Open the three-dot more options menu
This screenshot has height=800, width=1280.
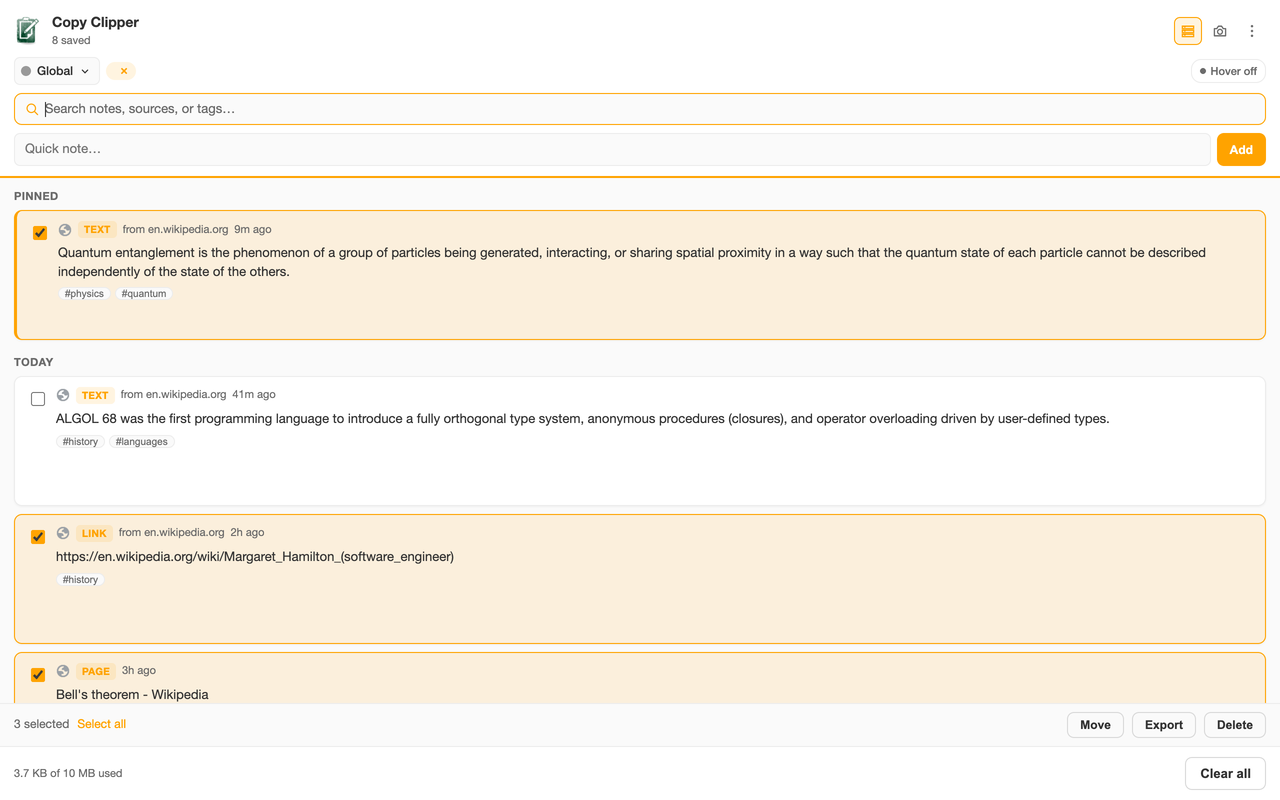click(x=1252, y=31)
